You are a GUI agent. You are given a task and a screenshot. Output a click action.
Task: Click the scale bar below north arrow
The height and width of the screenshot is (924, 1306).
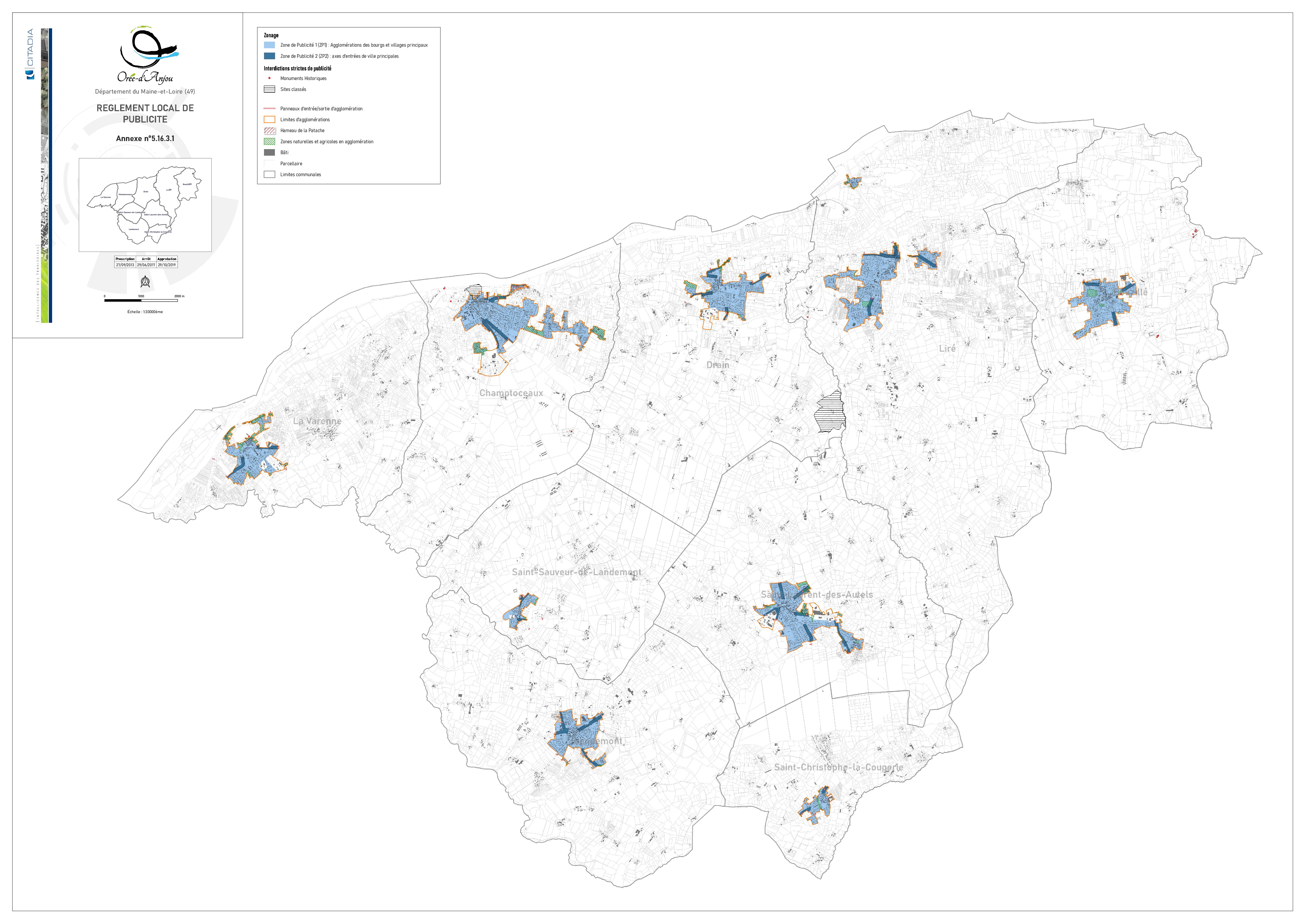click(x=141, y=300)
